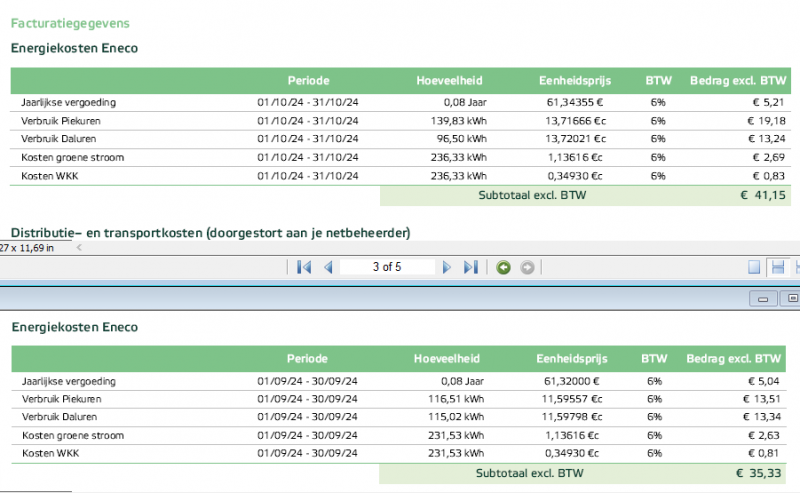800x493 pixels.
Task: Click the green previous view arrow
Action: 504,267
